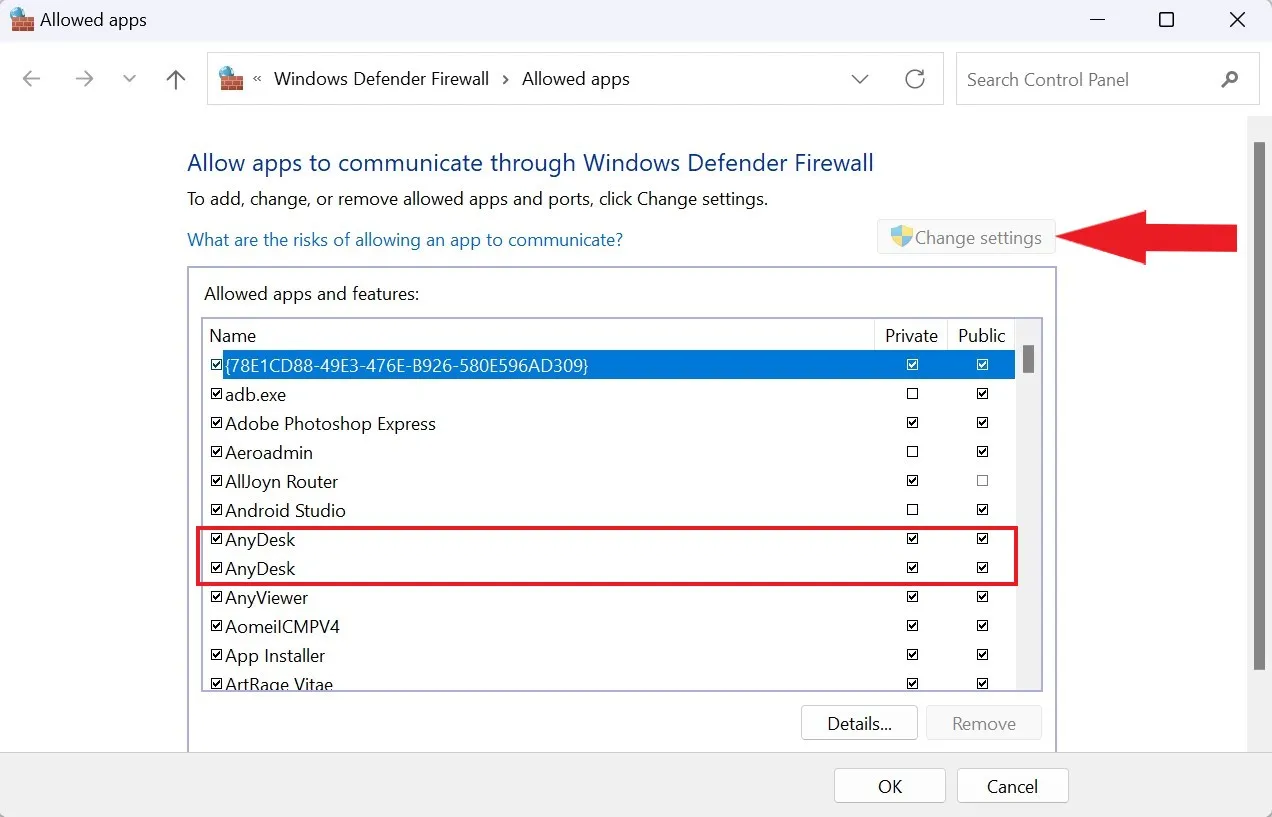
Task: Click the forward navigation arrow
Action: pyautogui.click(x=84, y=78)
